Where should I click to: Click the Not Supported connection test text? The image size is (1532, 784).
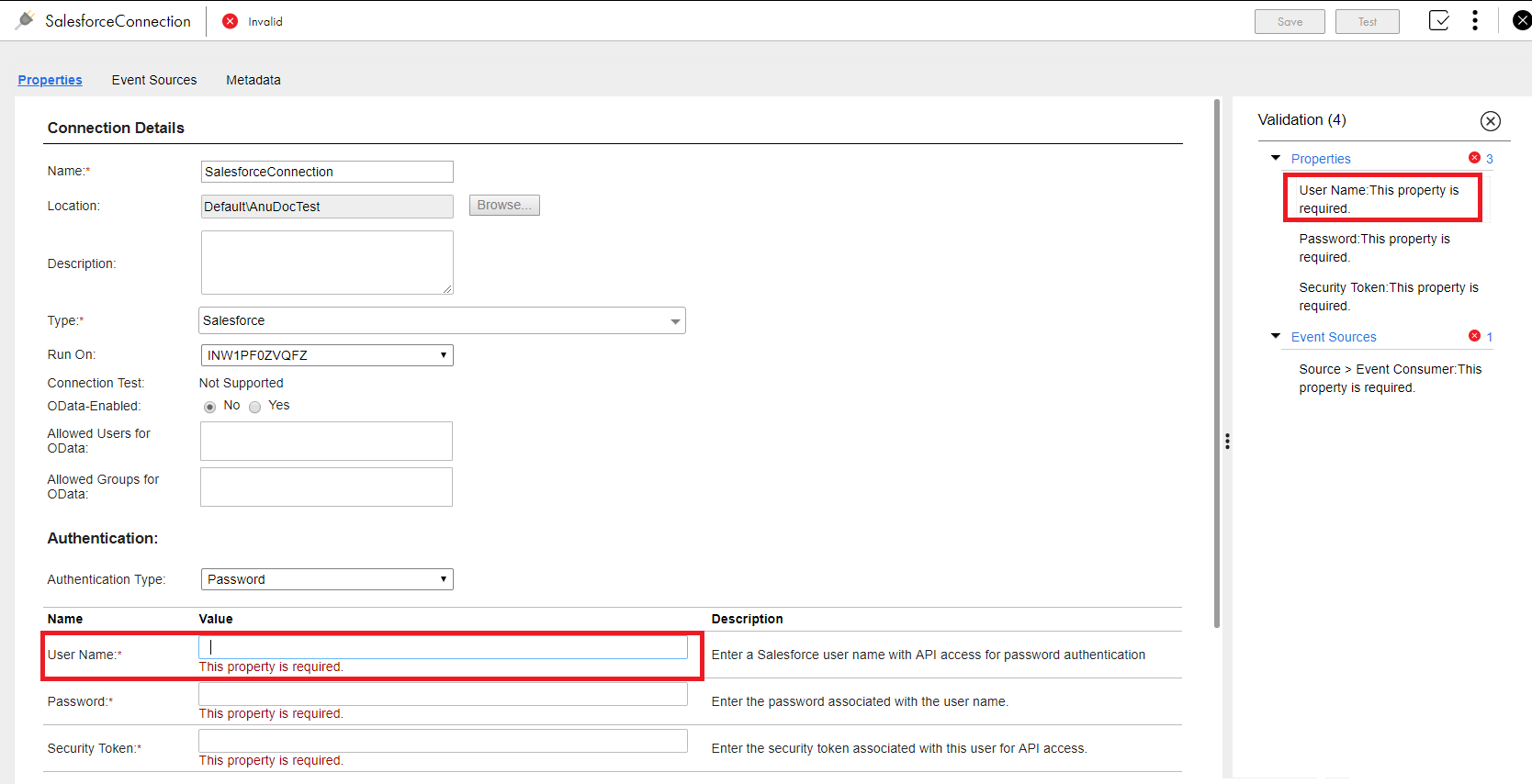point(242,383)
